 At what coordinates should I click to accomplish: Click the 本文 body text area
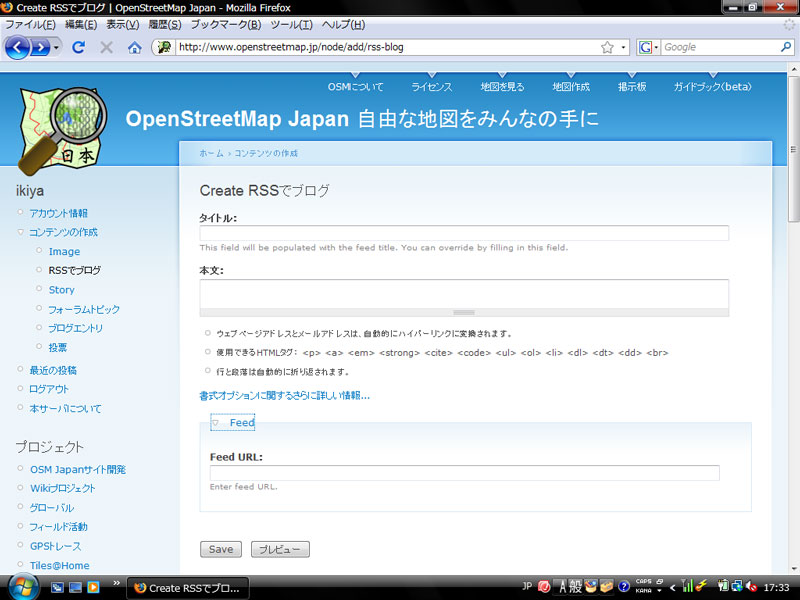pos(464,294)
